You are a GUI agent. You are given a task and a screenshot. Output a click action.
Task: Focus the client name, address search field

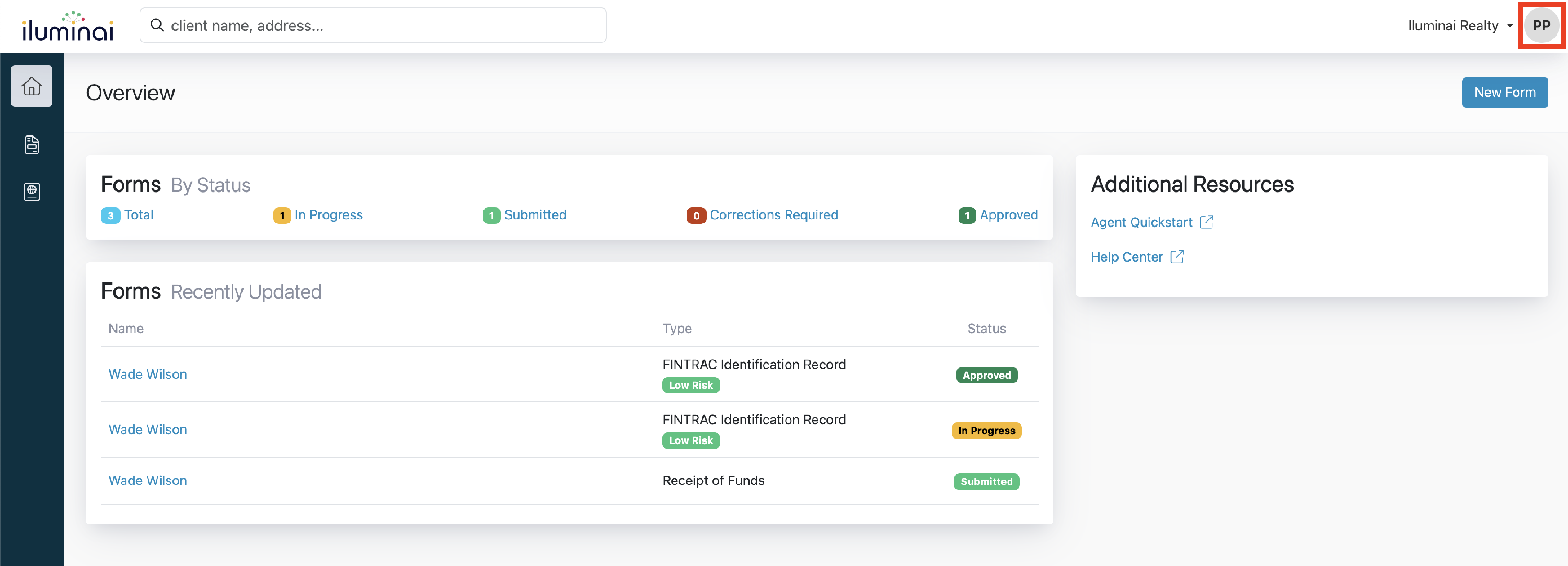(x=373, y=26)
